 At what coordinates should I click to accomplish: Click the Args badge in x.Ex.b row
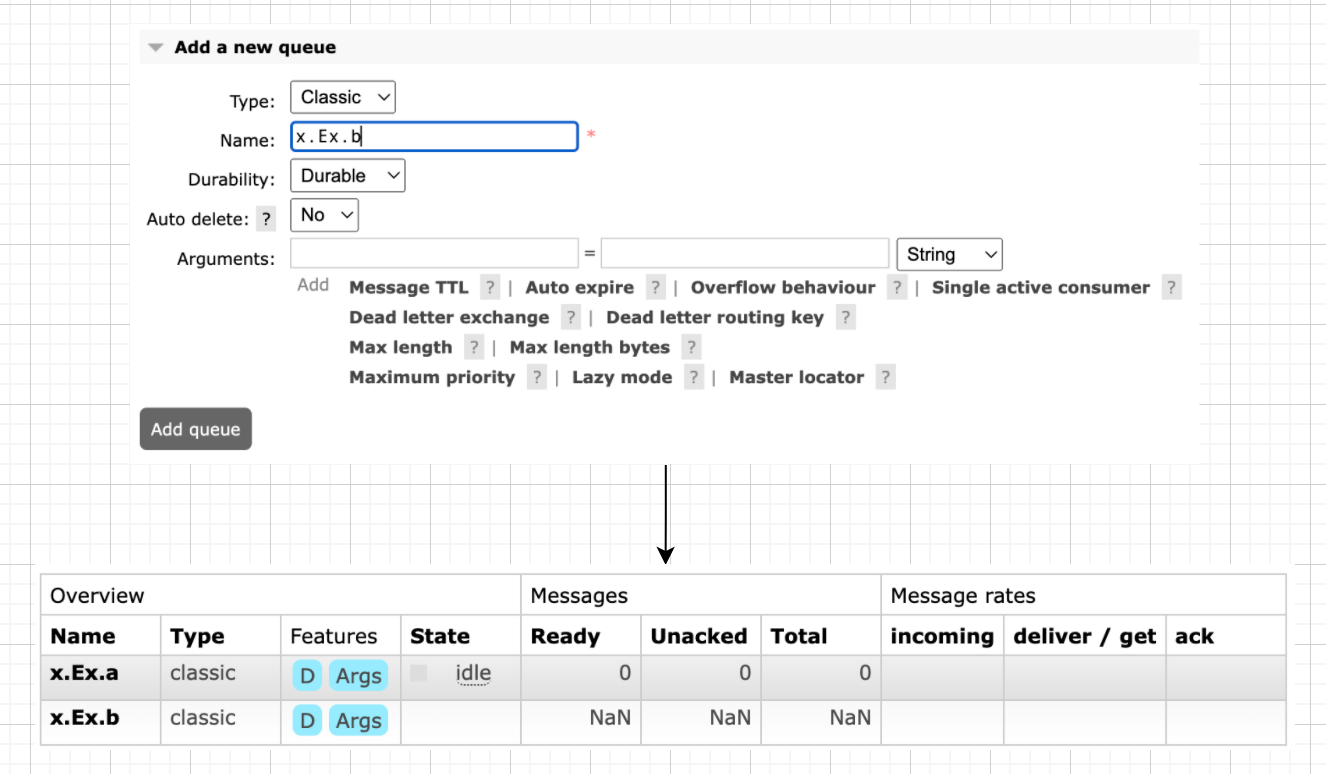[x=359, y=720]
